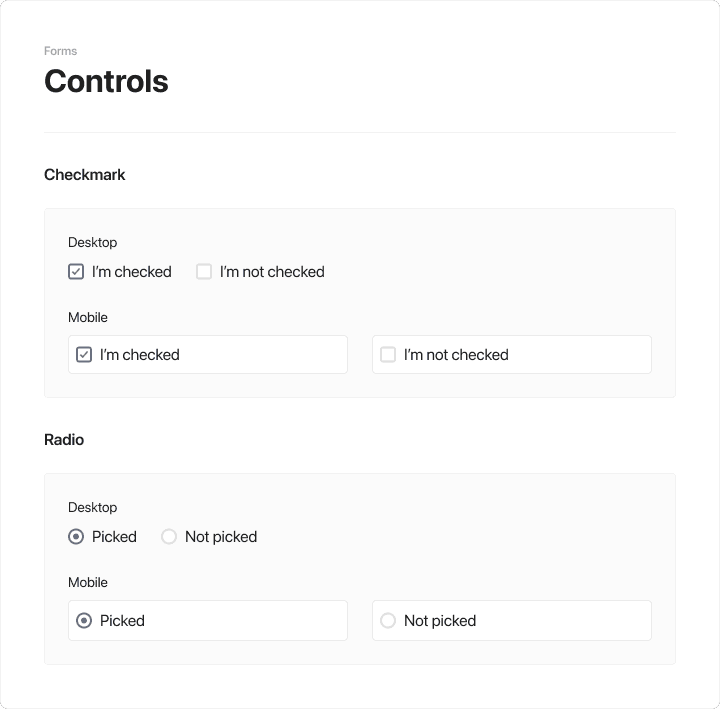The height and width of the screenshot is (709, 720).
Task: Click the Desktop "I'm not checked" label text
Action: [272, 272]
